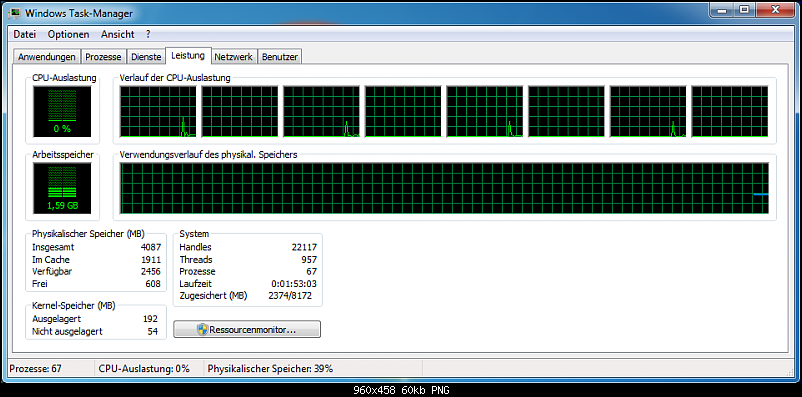802x397 pixels.
Task: Maximize the Task-Manager window
Action: pyautogui.click(x=743, y=9)
